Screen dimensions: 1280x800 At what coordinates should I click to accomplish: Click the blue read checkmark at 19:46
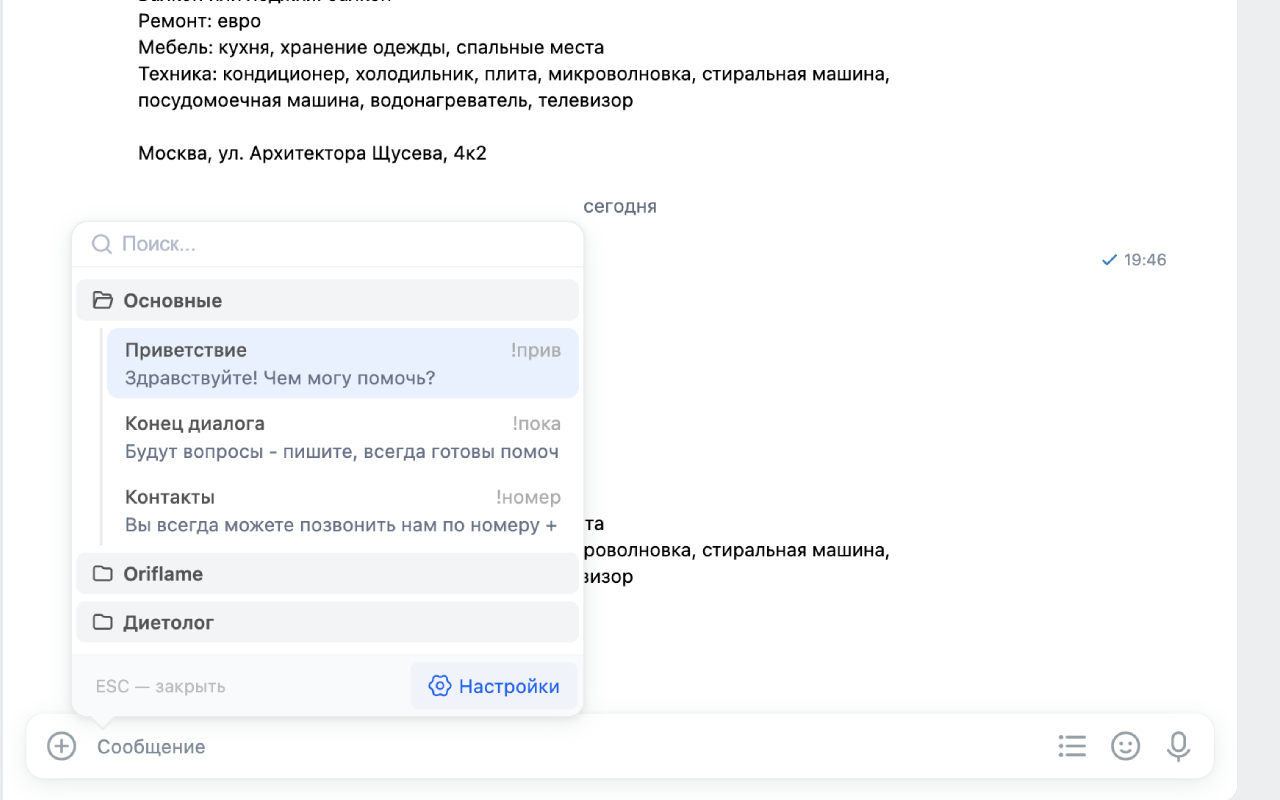tap(1109, 260)
